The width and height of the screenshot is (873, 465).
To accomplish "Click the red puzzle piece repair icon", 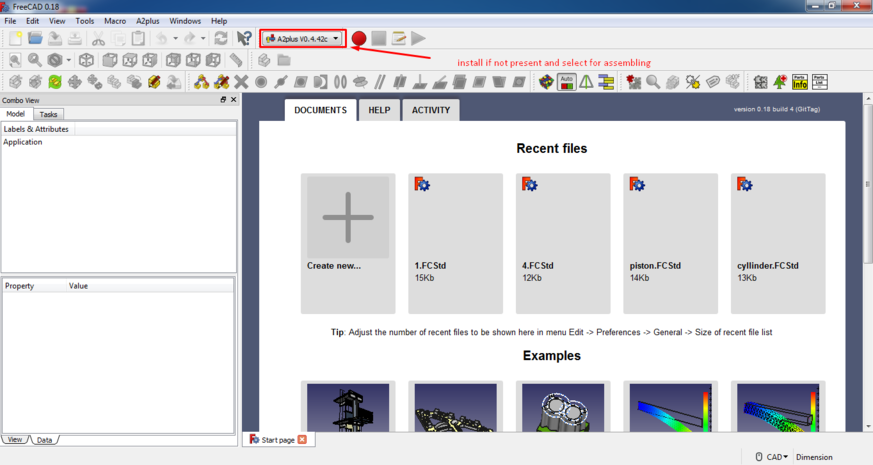I will click(634, 82).
